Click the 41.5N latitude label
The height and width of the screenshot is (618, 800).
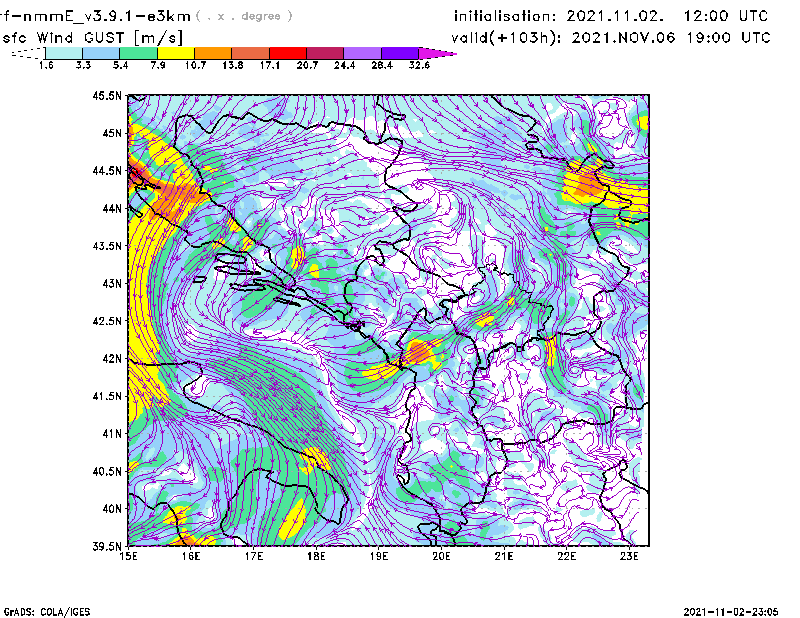click(107, 396)
